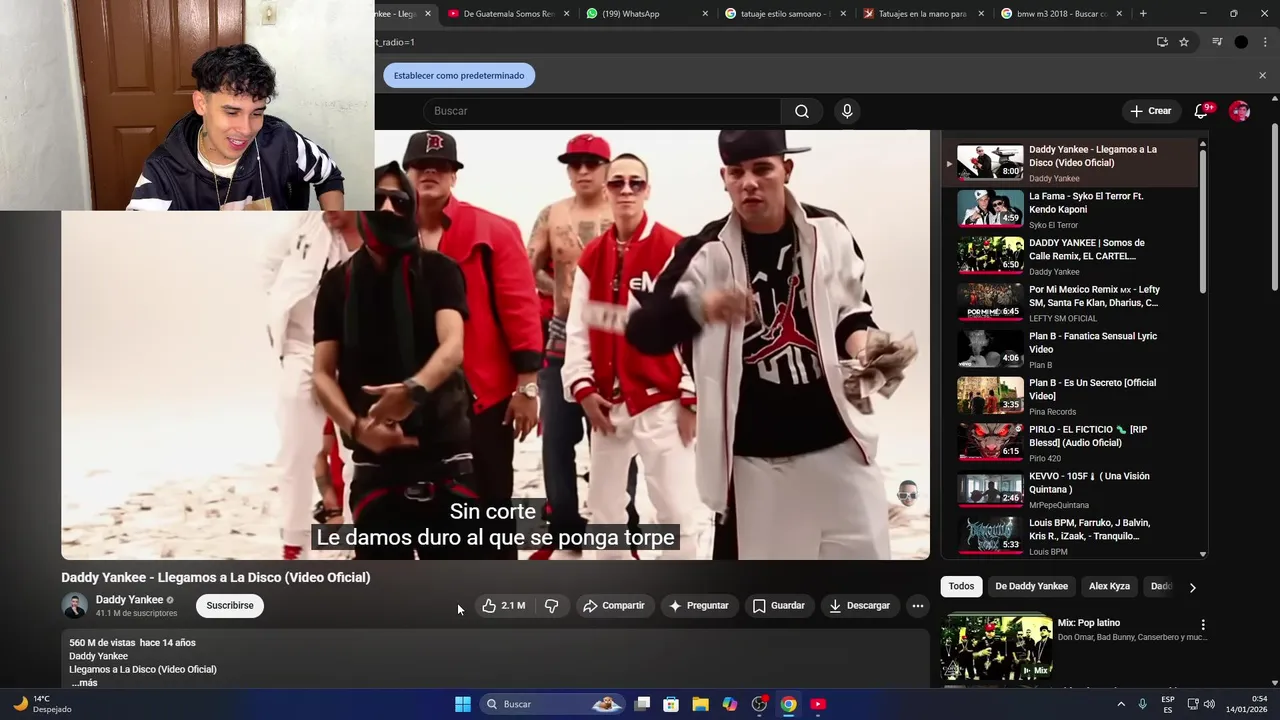Activate voice search microphone

pos(847,111)
